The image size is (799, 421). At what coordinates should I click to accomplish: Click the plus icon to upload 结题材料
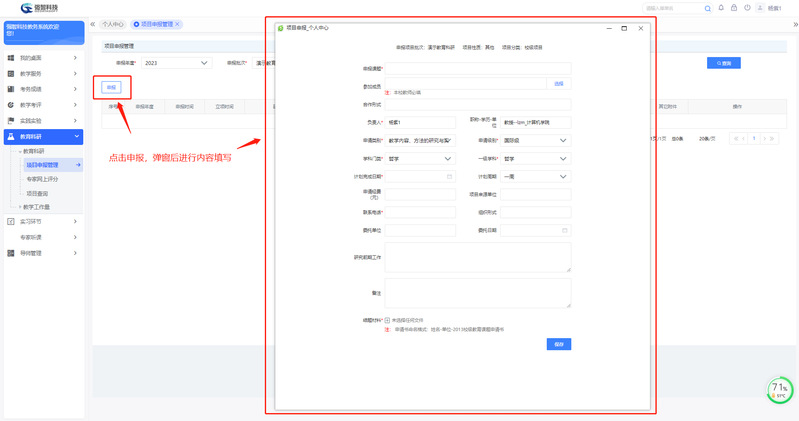tap(388, 320)
